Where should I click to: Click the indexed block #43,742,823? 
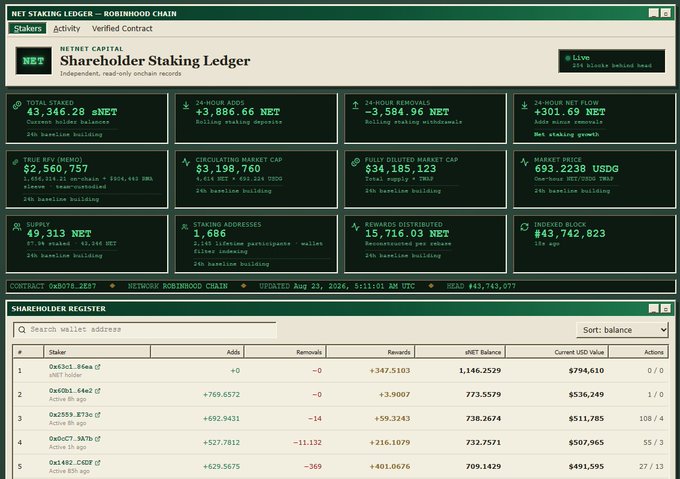pos(569,234)
